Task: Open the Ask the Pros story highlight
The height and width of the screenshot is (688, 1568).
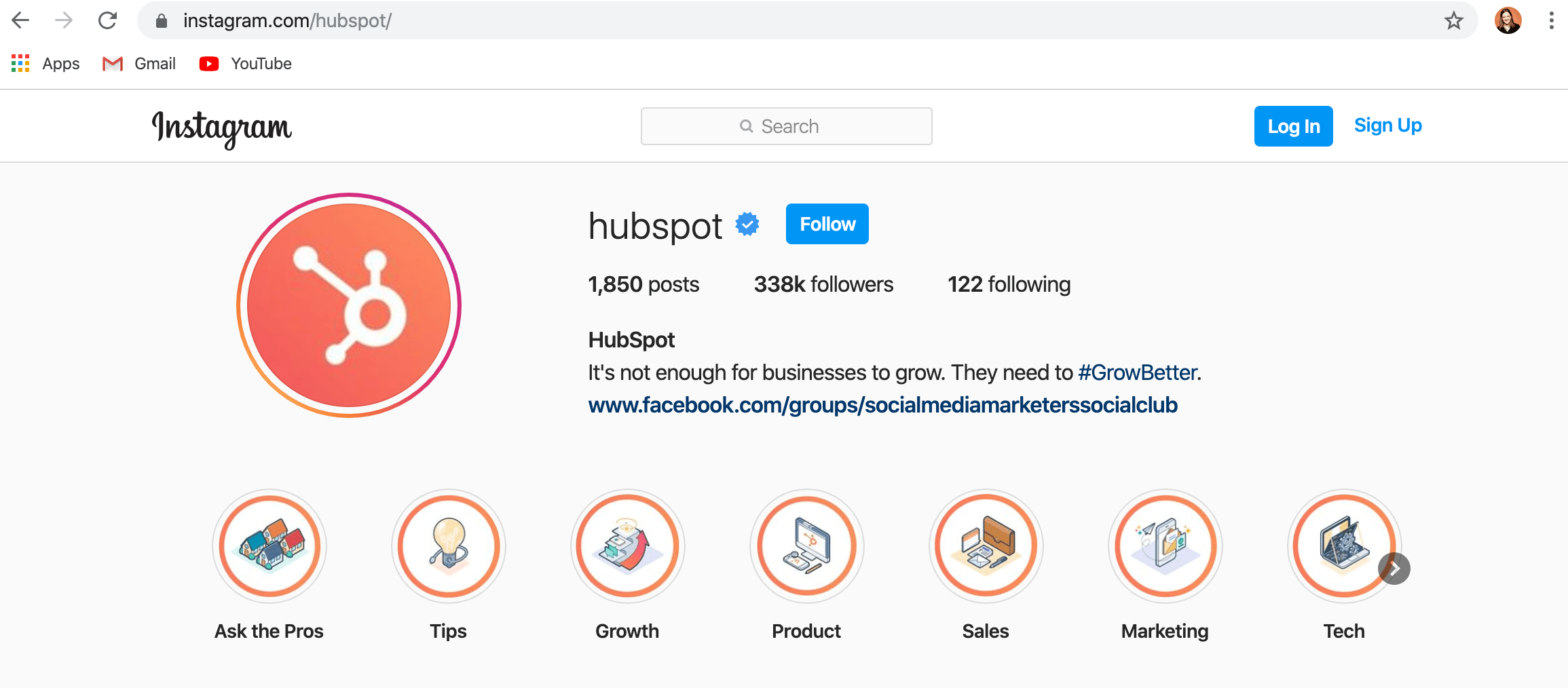Action: click(269, 546)
